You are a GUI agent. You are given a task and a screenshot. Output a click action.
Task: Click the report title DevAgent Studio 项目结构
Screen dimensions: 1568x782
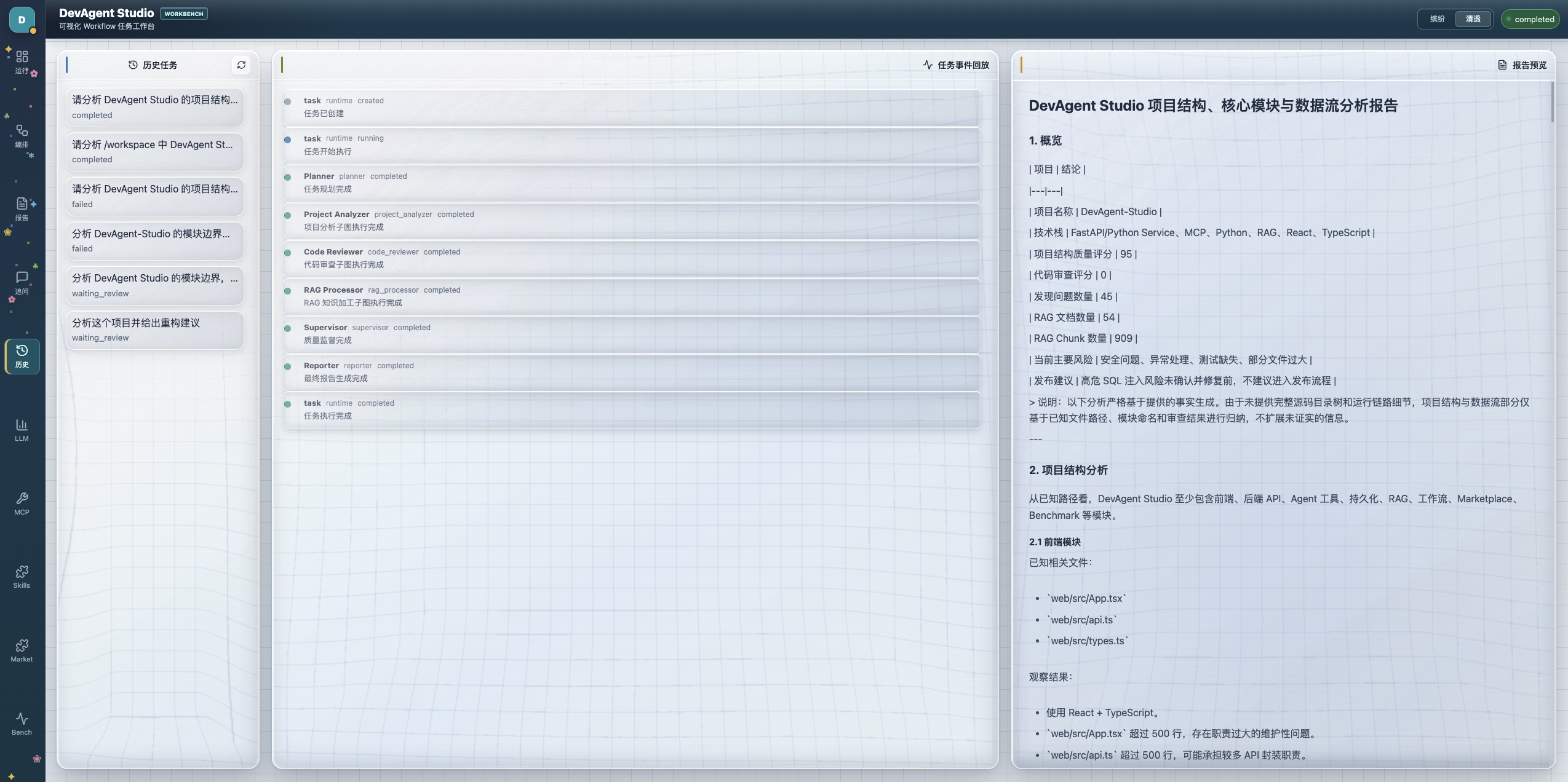[x=1213, y=106]
